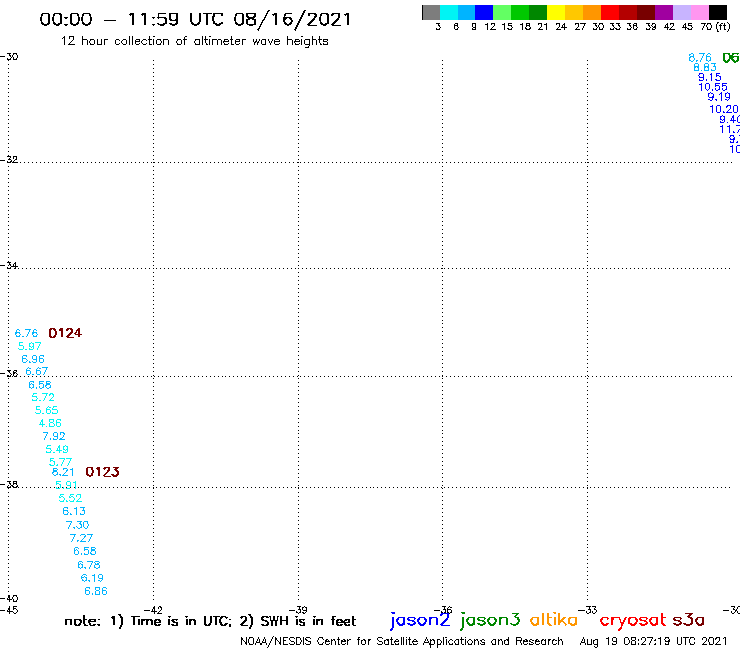Image resolution: width=740 pixels, height=650 pixels.
Task: Click the 6.19 reading
Action: pos(92,578)
